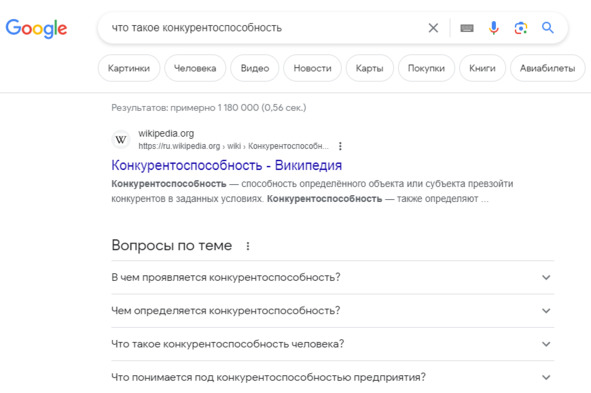
Task: Open Конкурентоспособность - Википедия link
Action: (227, 165)
